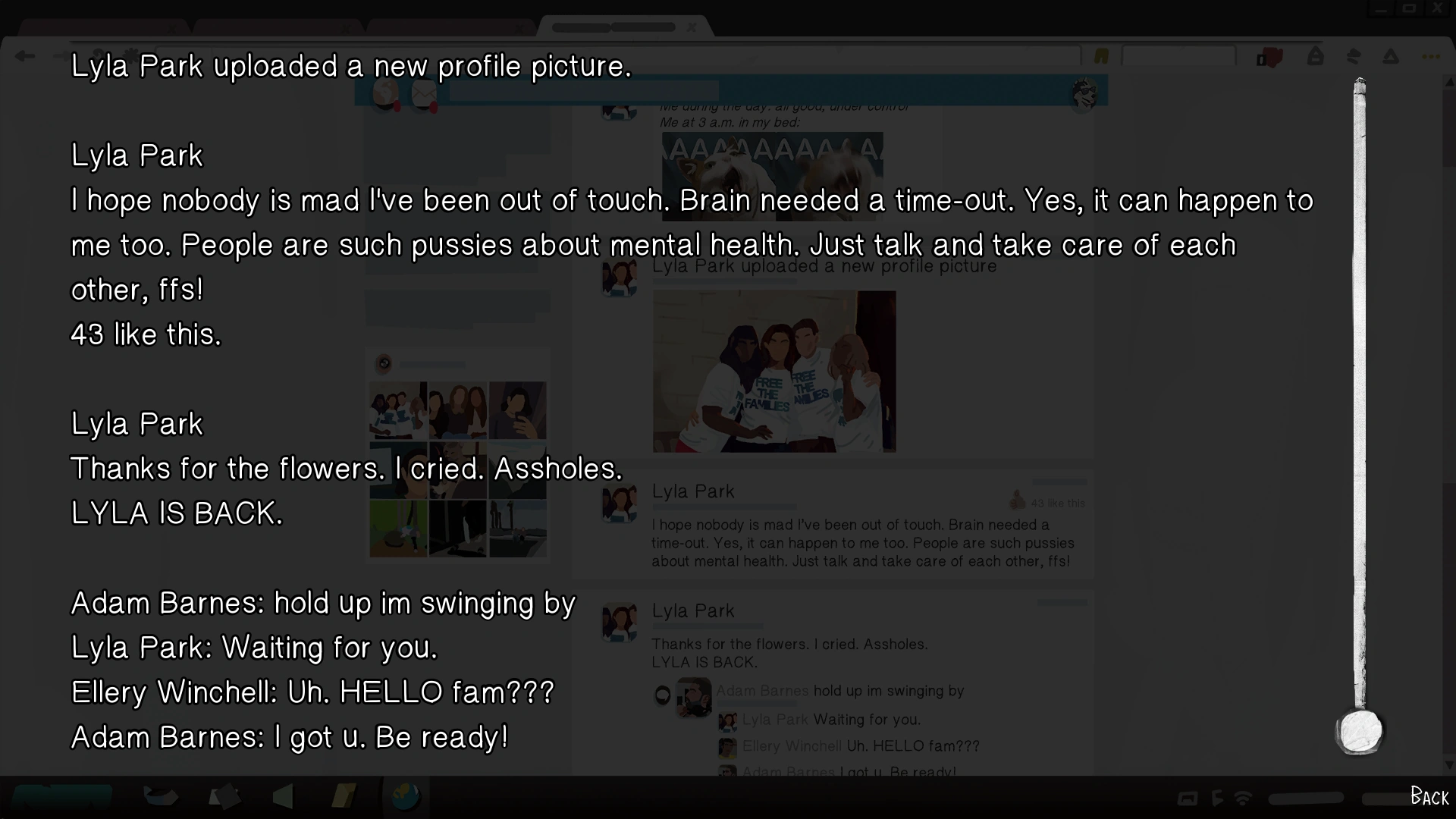Click the thumbs-up like icon on Lyla's post
Viewport: 1456px width, 819px height.
coord(1018,500)
